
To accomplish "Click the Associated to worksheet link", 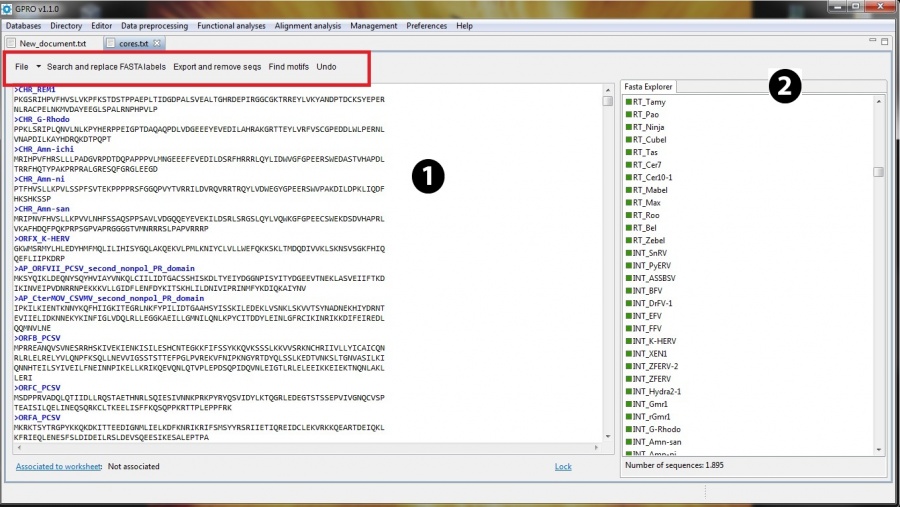I will click(x=59, y=466).
